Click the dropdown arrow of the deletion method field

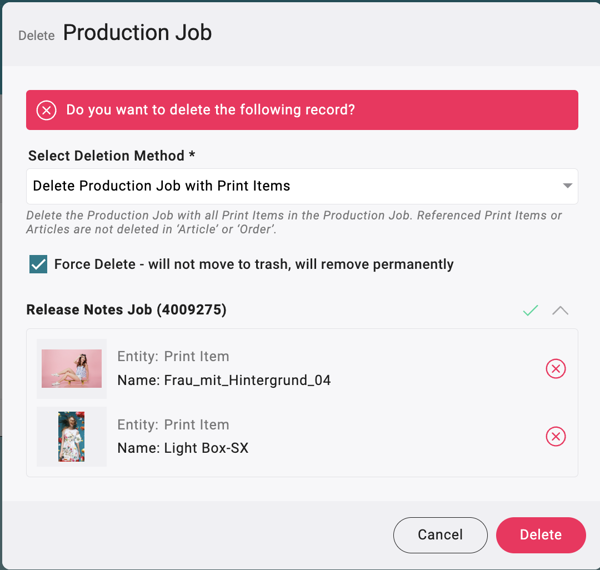coord(567,186)
